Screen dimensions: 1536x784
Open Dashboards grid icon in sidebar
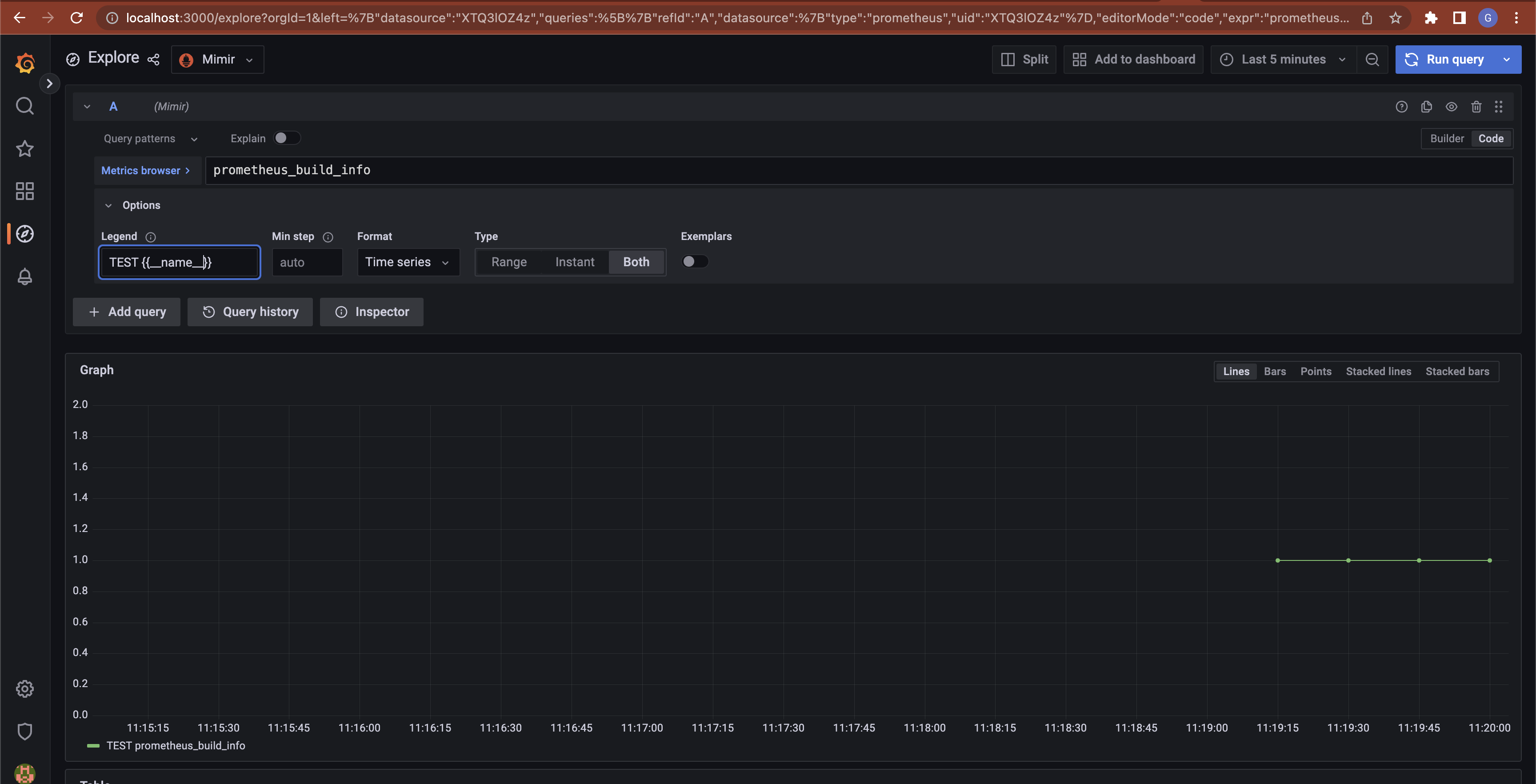click(x=24, y=191)
